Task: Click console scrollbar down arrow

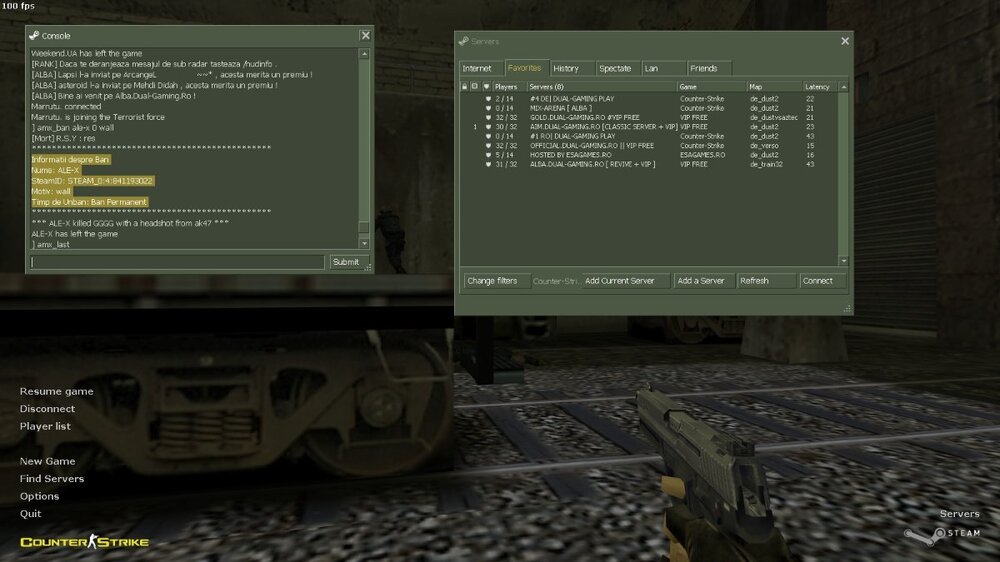Action: click(x=363, y=244)
